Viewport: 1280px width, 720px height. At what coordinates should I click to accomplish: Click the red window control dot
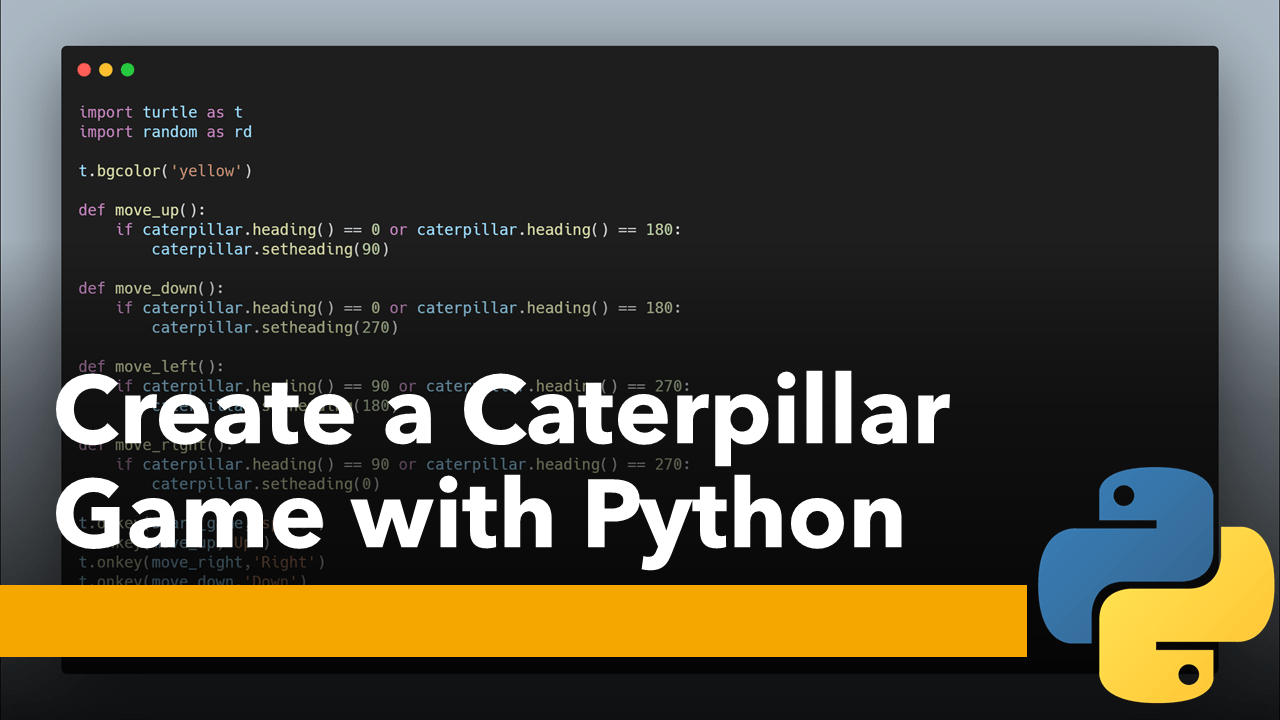[84, 70]
